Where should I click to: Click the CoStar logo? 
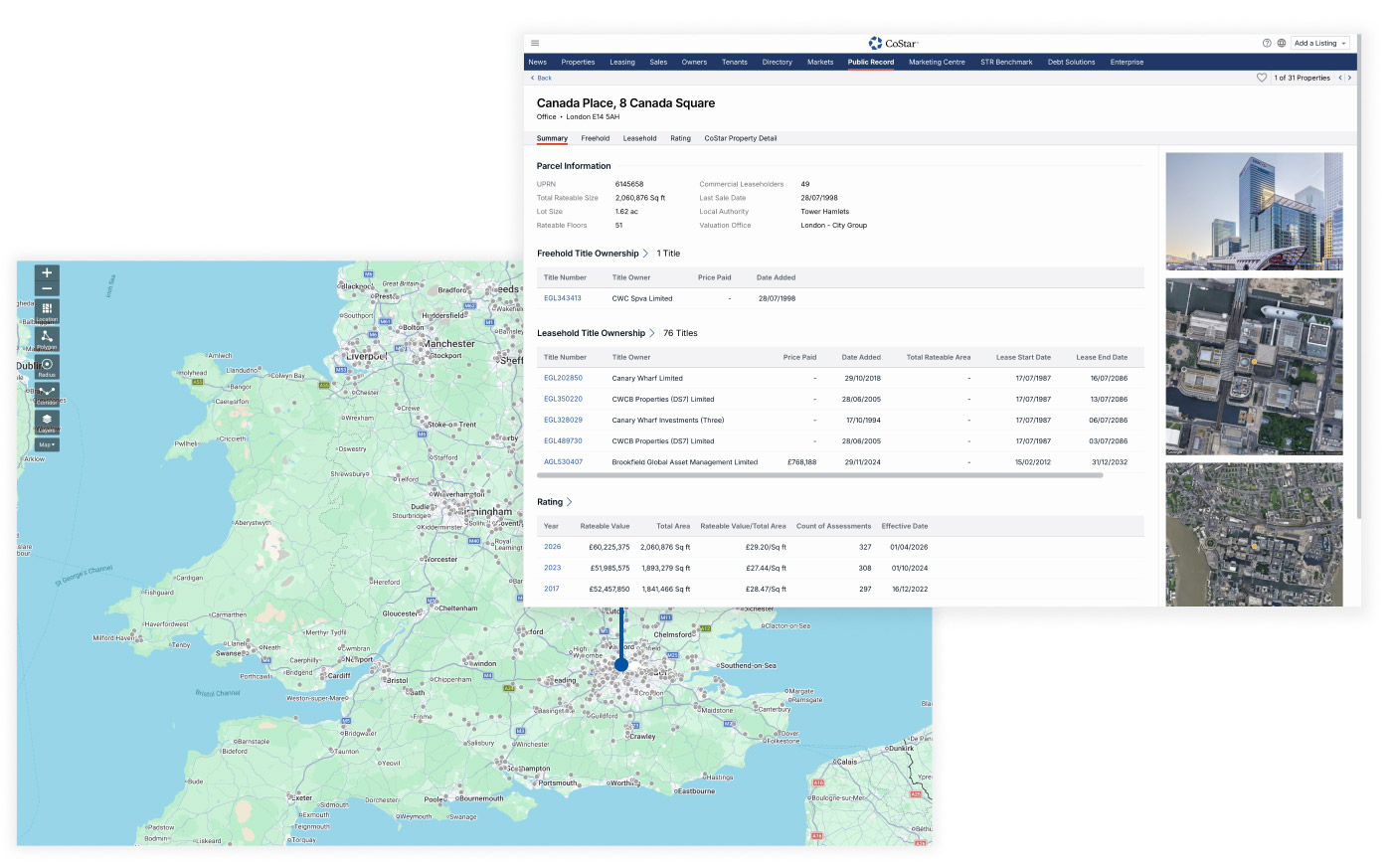point(893,44)
